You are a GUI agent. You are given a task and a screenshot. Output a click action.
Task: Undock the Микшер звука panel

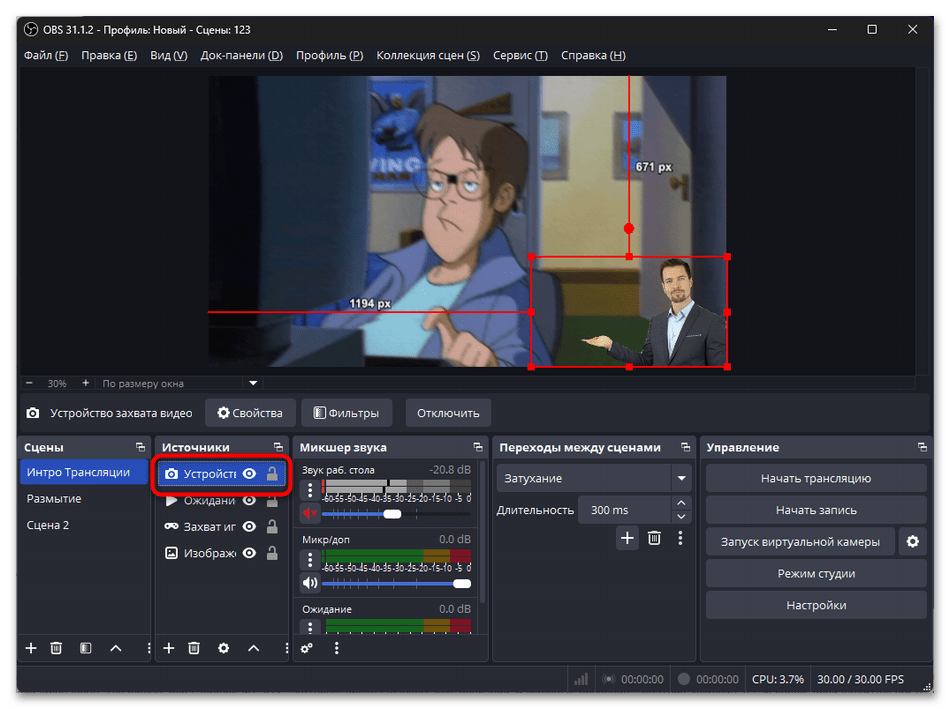[478, 447]
